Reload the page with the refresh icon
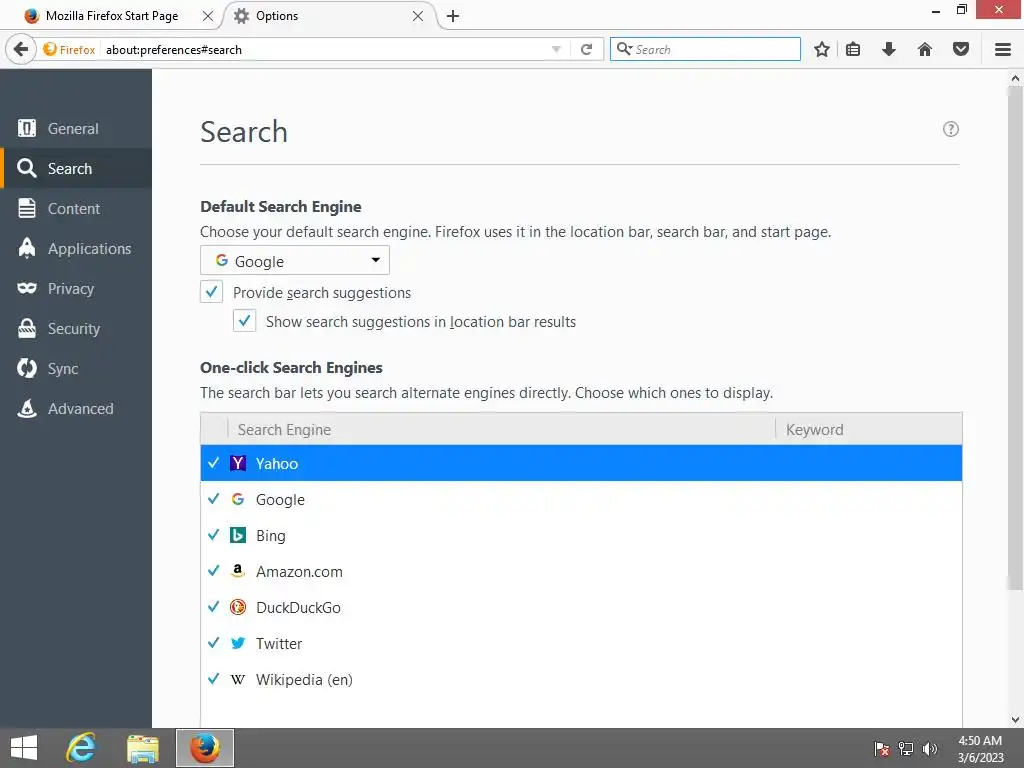The image size is (1024, 768). click(x=586, y=50)
